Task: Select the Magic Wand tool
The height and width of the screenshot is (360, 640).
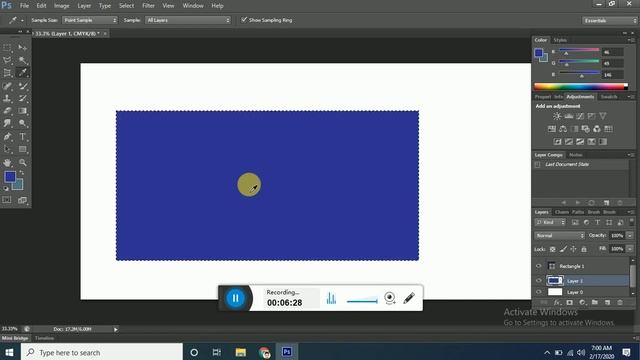Action: pyautogui.click(x=22, y=60)
